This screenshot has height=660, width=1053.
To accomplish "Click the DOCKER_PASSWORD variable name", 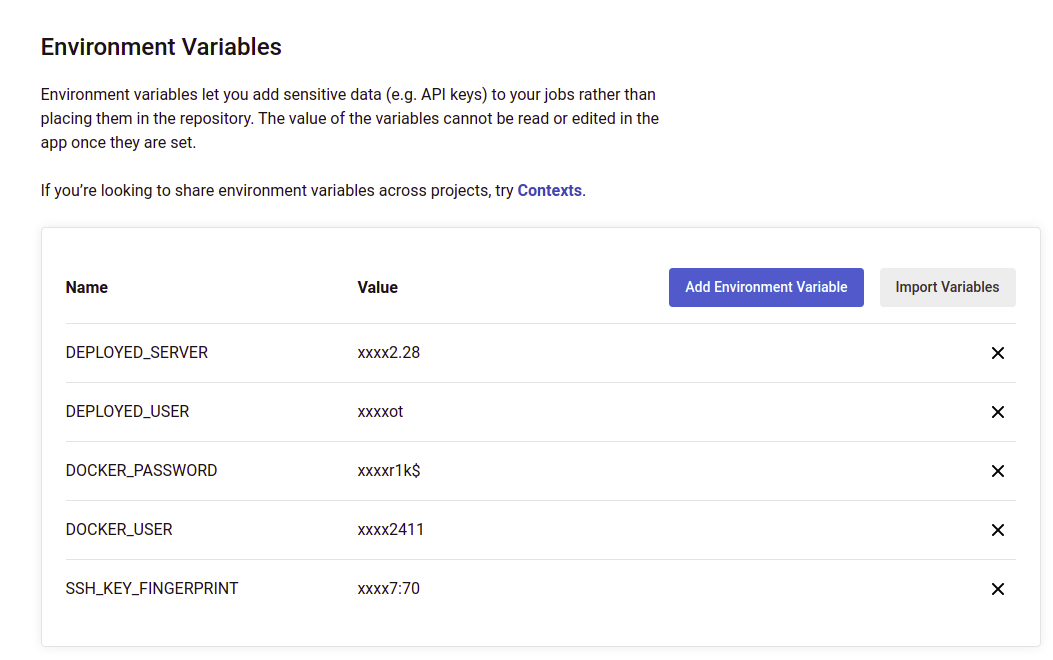I will [x=141, y=470].
